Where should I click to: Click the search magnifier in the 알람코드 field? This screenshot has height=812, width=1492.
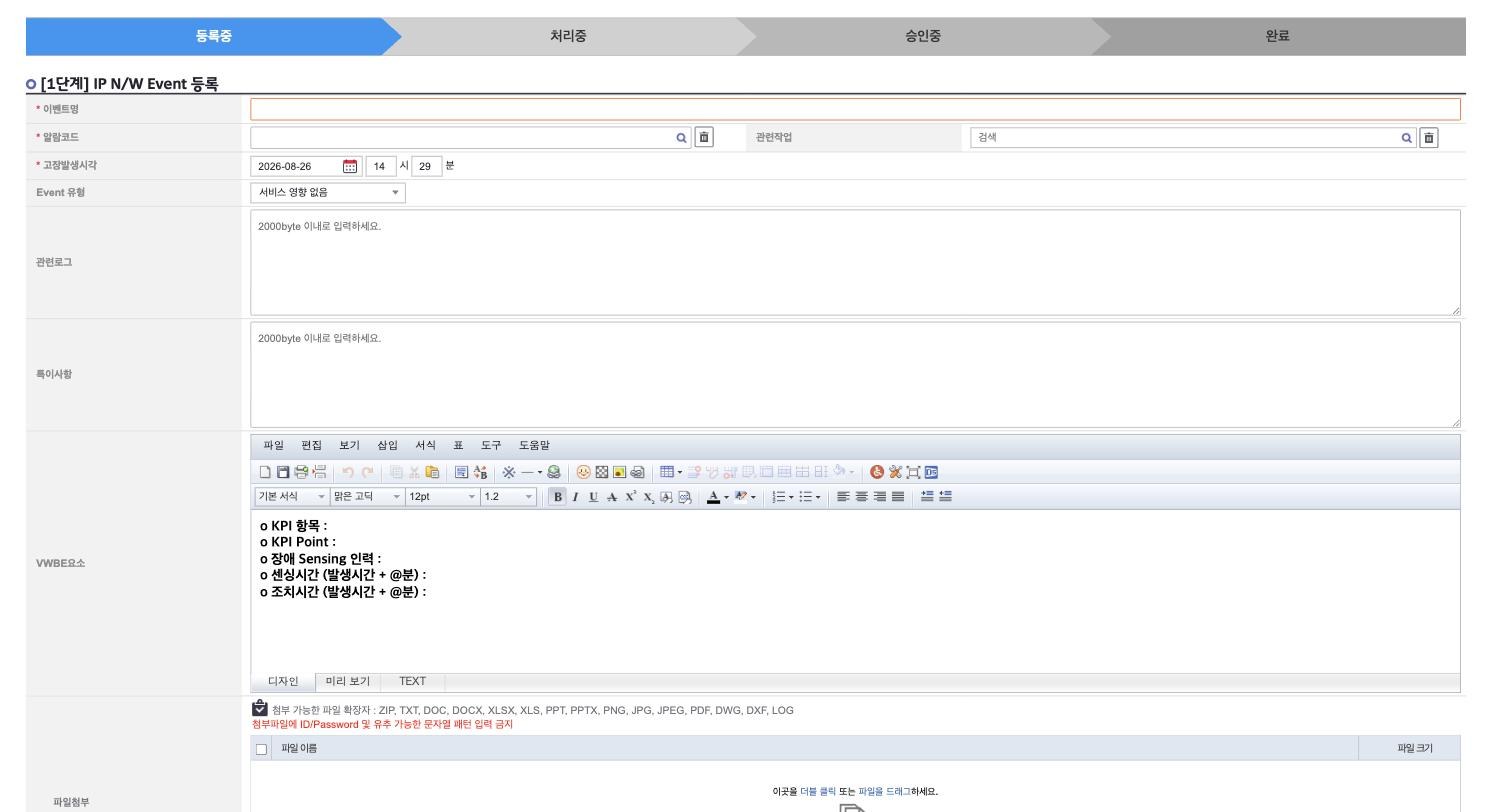(x=682, y=138)
